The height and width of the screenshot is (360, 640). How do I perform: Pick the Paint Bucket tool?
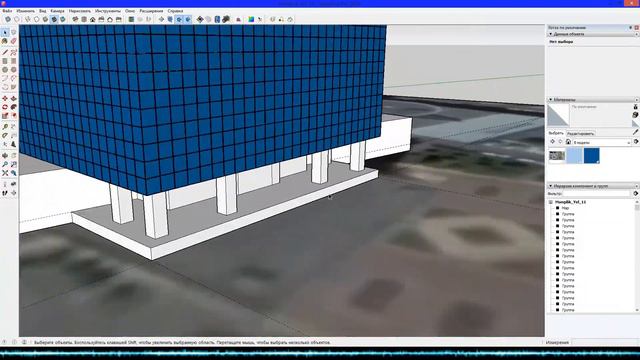point(5,41)
